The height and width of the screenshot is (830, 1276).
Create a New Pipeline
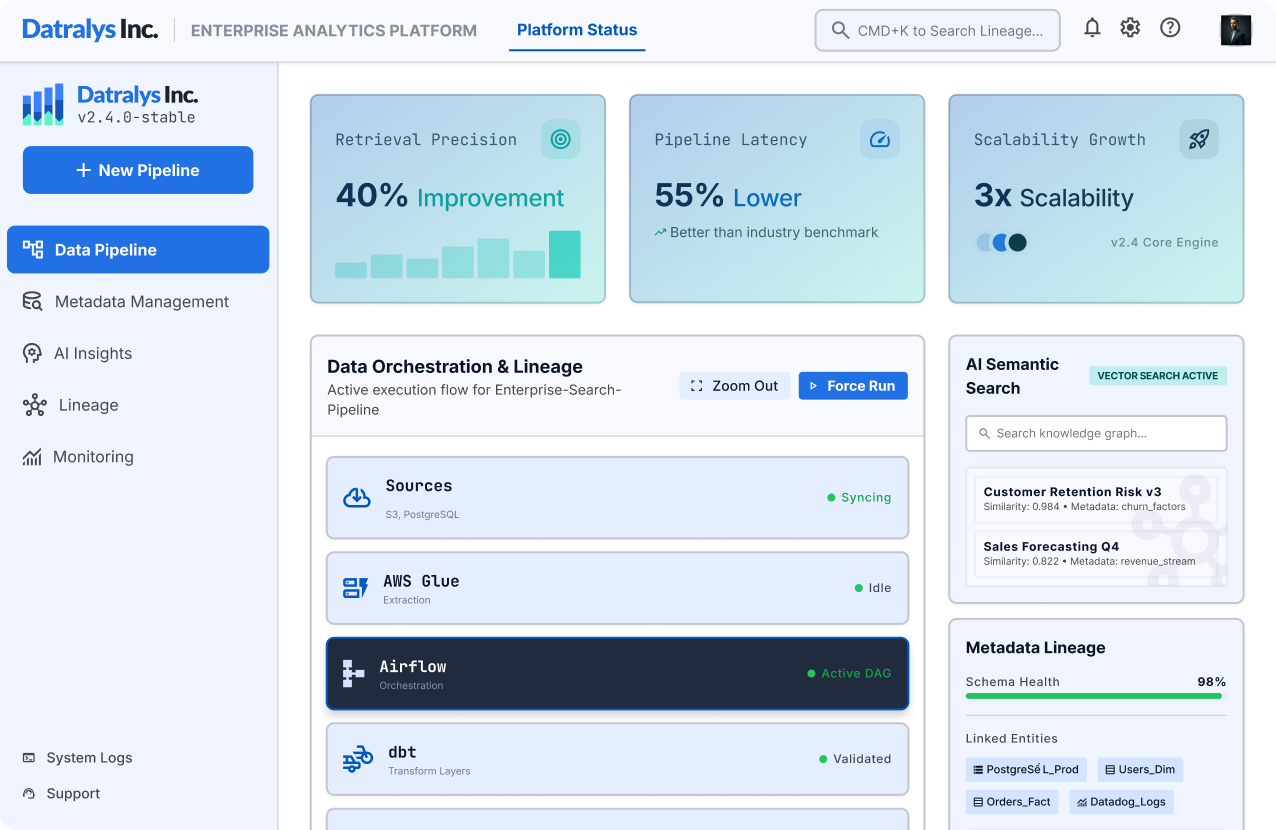(138, 170)
